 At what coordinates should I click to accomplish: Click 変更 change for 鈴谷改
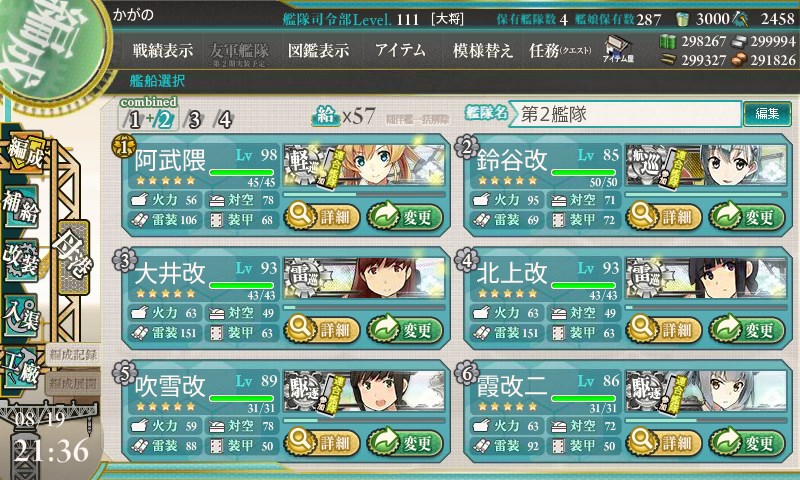coord(746,217)
